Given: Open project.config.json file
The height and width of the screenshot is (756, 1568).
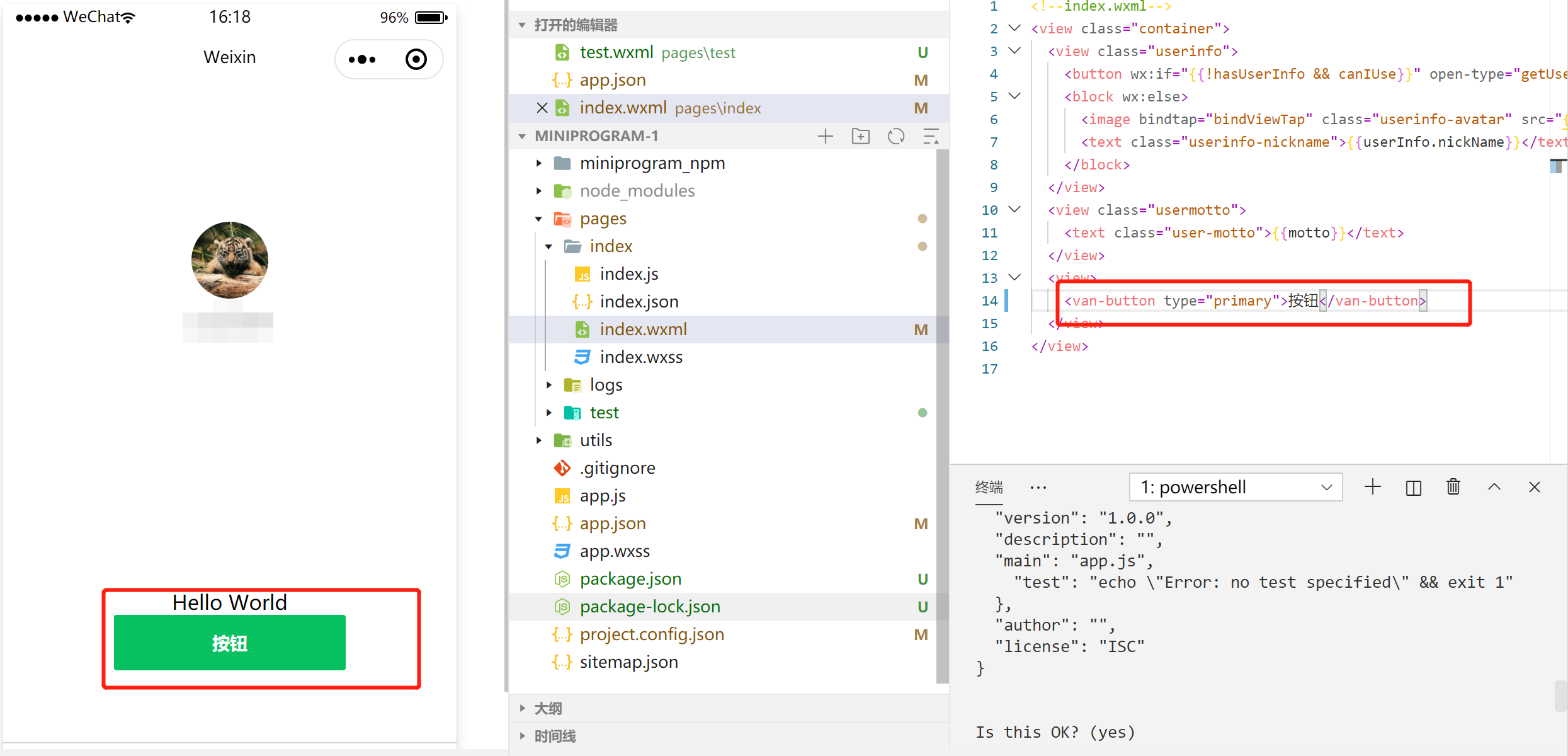Looking at the screenshot, I should click(x=723, y=634).
